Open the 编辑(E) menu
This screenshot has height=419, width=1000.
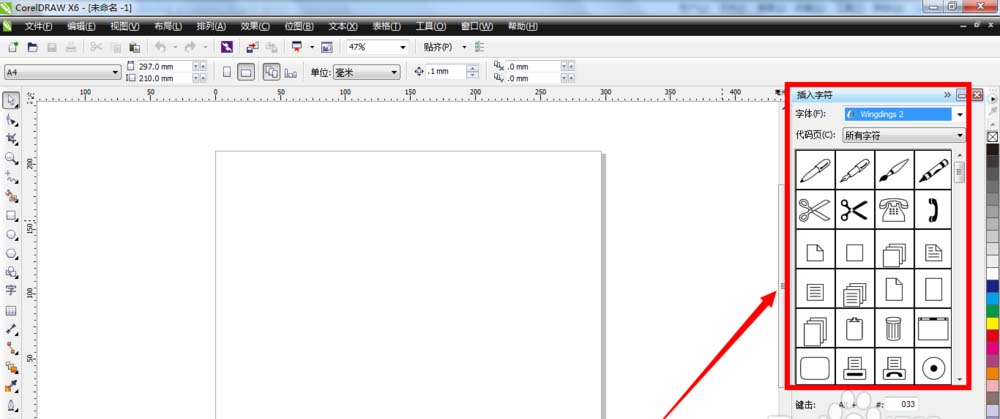82,26
